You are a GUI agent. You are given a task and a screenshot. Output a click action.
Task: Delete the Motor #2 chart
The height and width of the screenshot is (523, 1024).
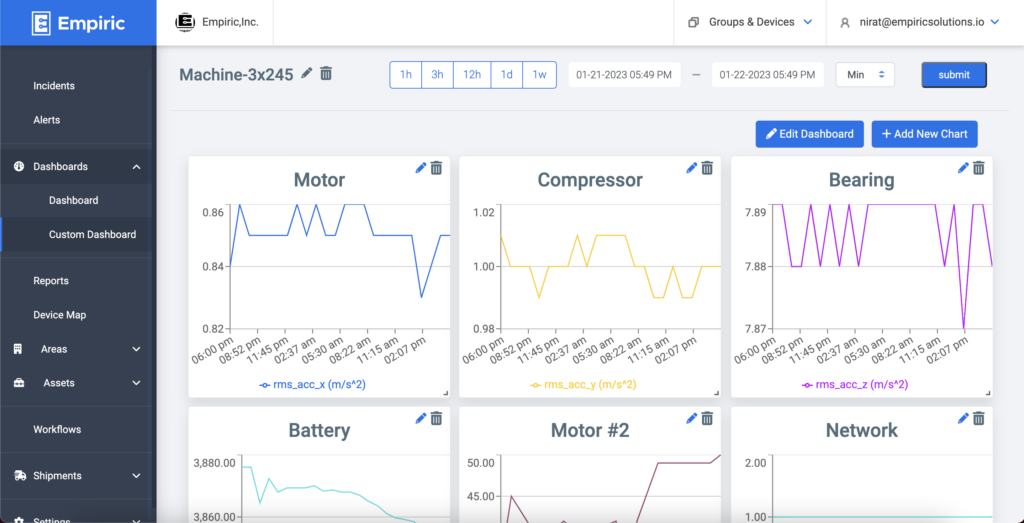click(707, 418)
